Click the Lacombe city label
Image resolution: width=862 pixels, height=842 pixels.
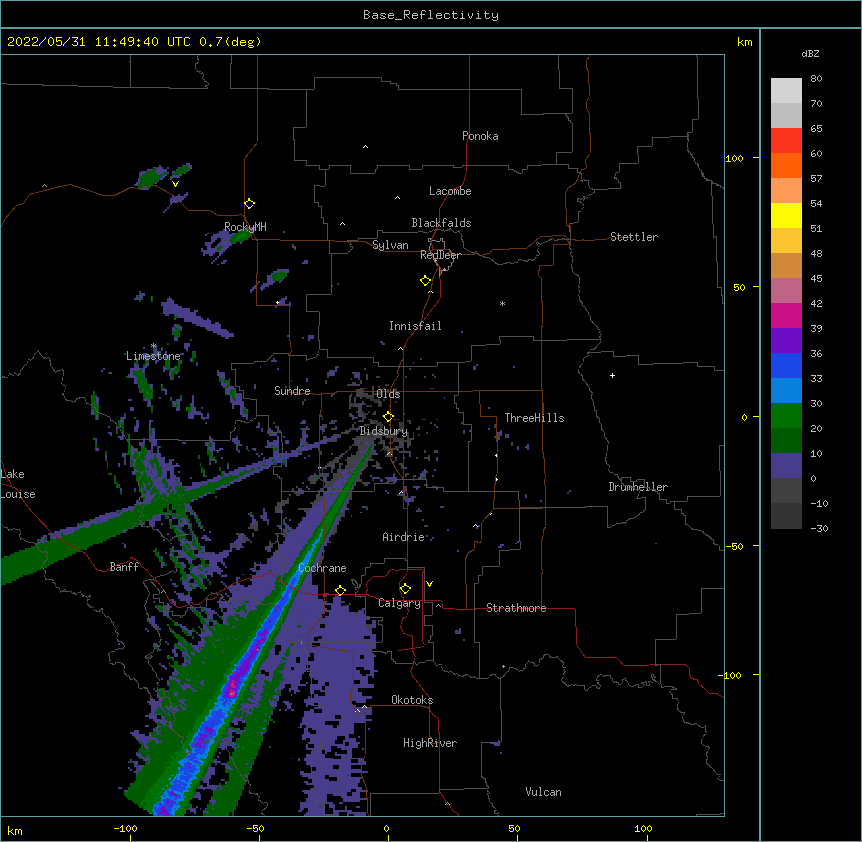coord(450,191)
